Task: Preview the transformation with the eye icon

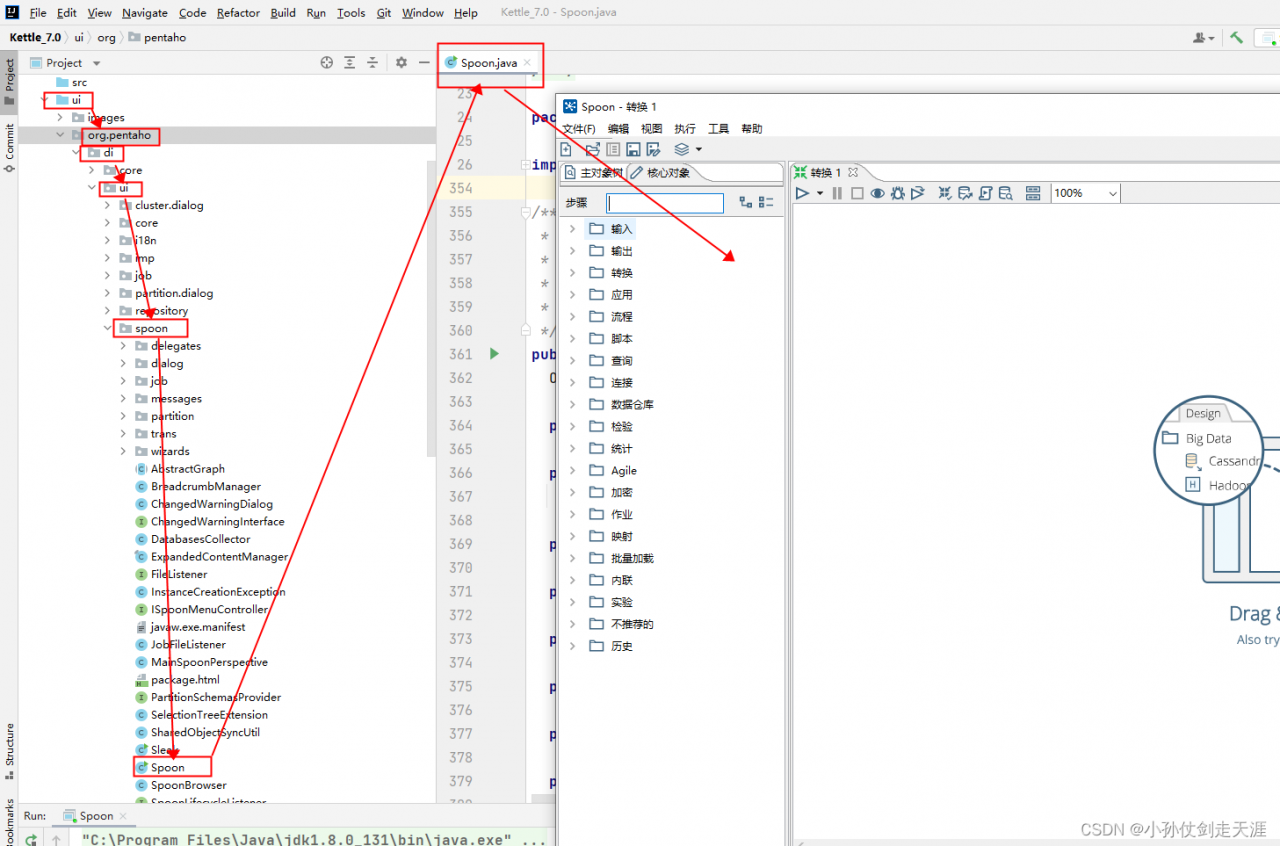Action: click(x=877, y=193)
